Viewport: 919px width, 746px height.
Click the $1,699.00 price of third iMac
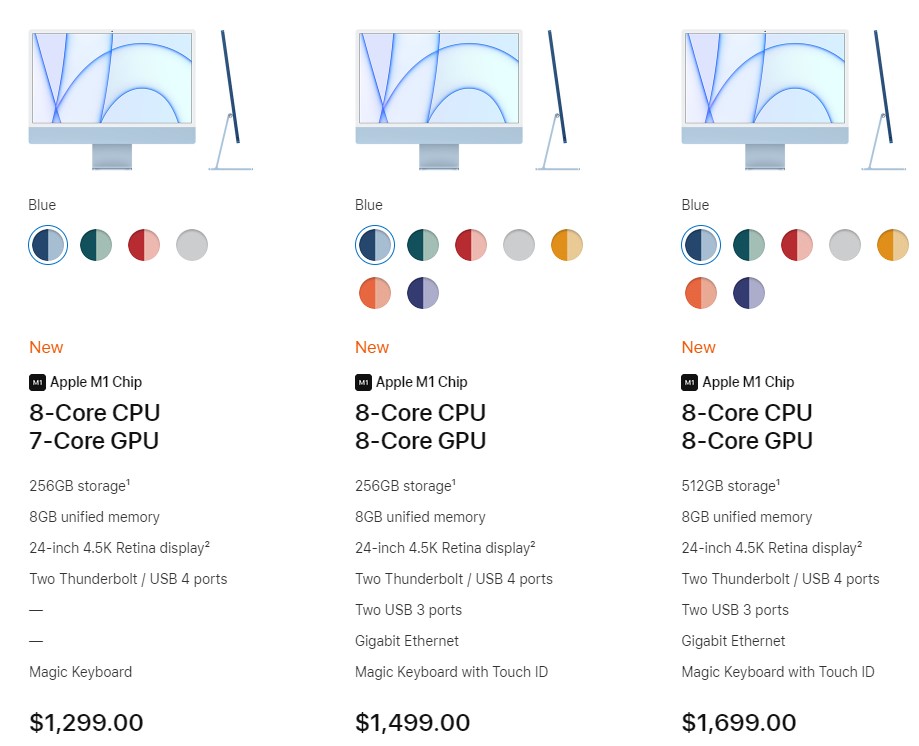[x=737, y=722]
